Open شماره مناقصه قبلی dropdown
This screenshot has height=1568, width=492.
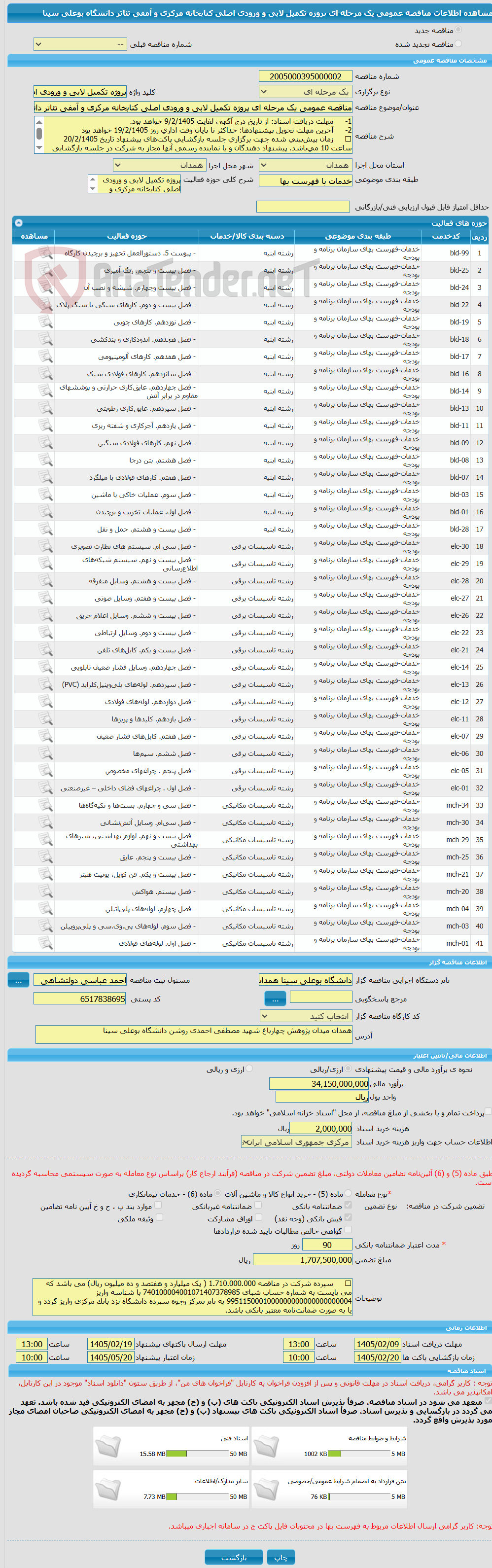click(80, 44)
